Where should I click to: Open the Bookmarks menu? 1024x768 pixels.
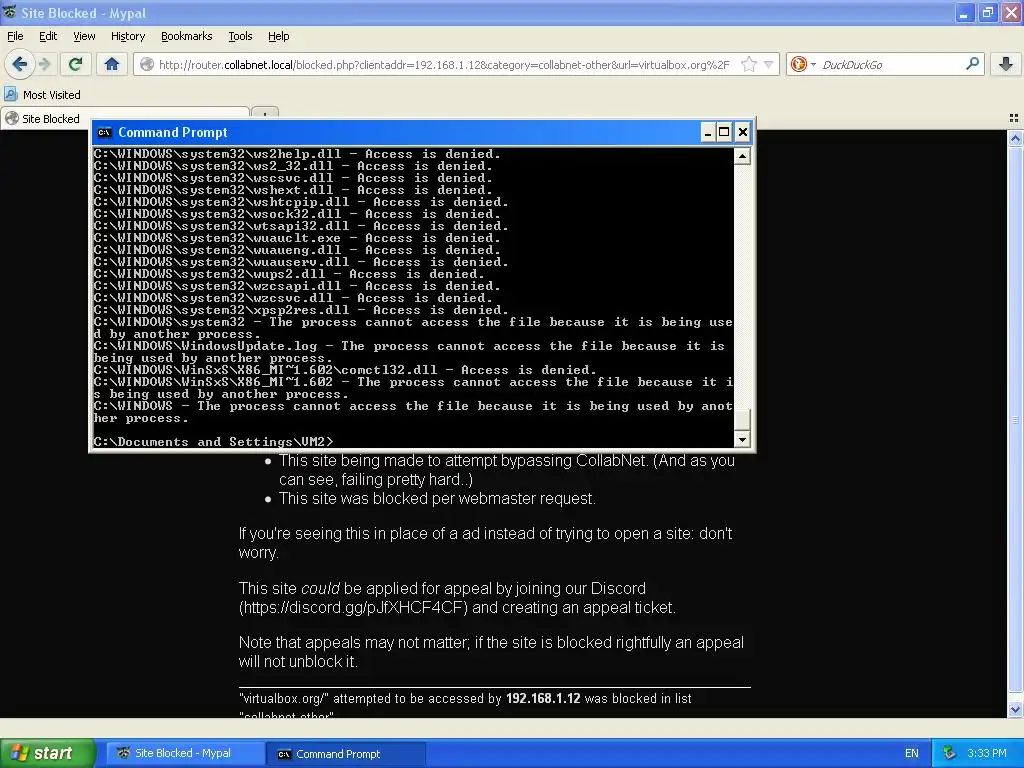(x=187, y=36)
